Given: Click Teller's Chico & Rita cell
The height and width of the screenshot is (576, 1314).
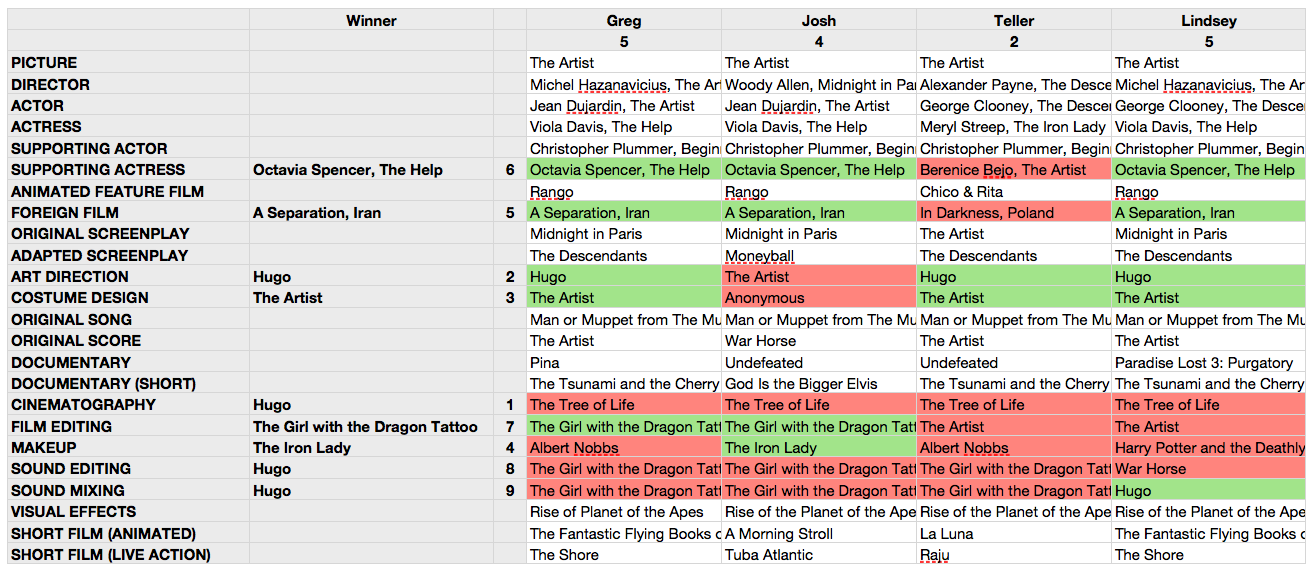Looking at the screenshot, I should [1014, 192].
